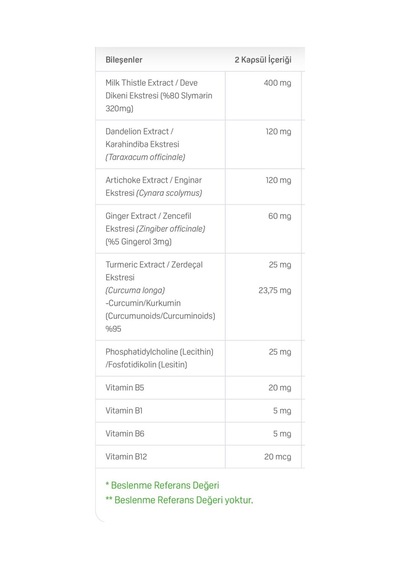The height and width of the screenshot is (570, 400).
Task: Click the 2 Kapsül İçeriği header
Action: [x=263, y=60]
